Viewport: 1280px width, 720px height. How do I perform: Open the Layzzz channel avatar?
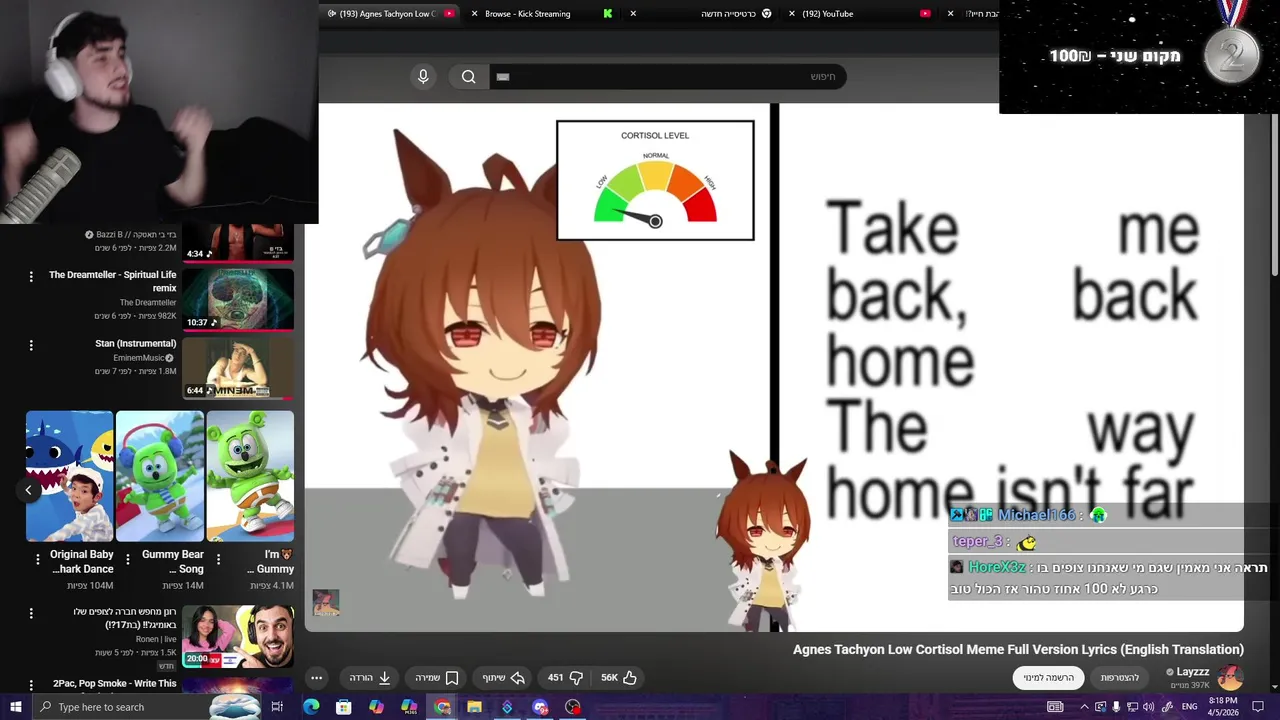coord(1230,678)
